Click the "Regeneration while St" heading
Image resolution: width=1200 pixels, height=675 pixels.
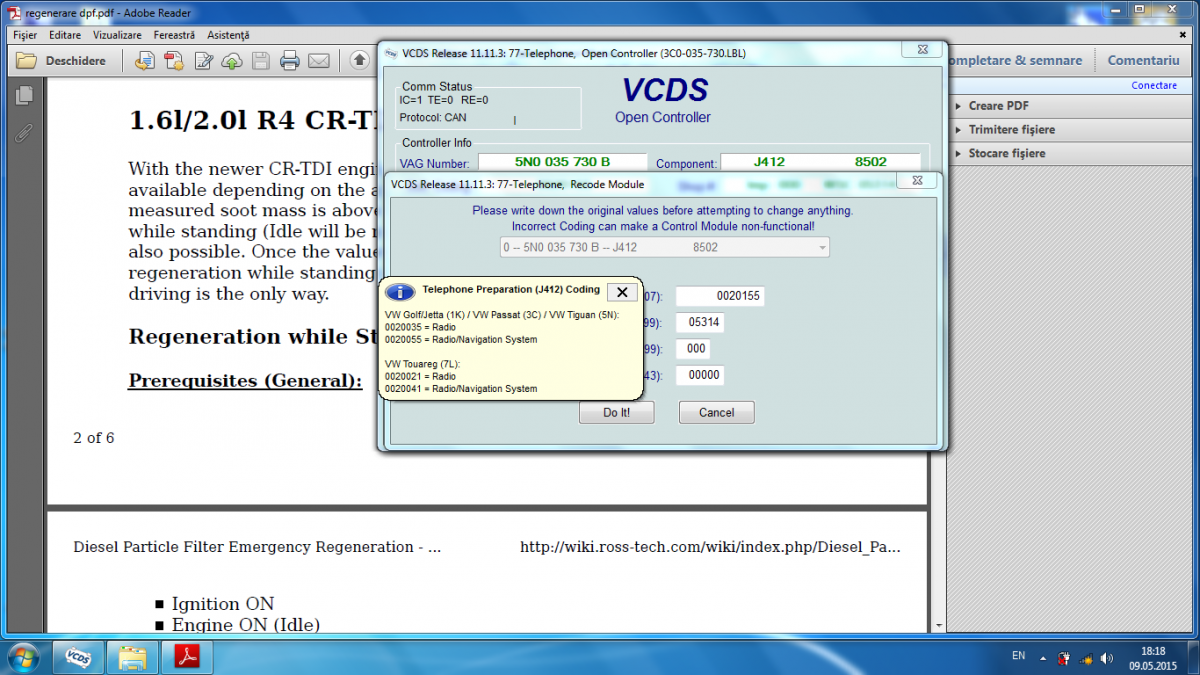point(252,336)
